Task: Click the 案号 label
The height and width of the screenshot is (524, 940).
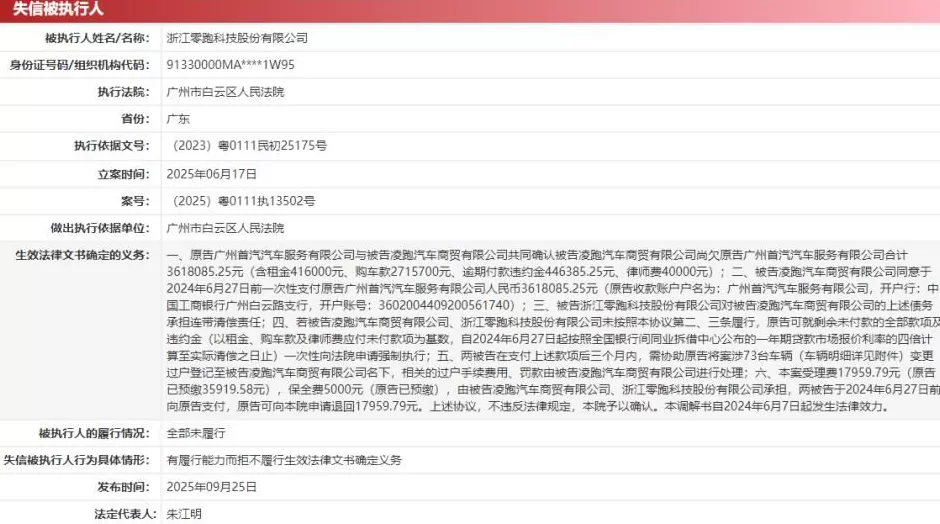Action: tap(135, 201)
